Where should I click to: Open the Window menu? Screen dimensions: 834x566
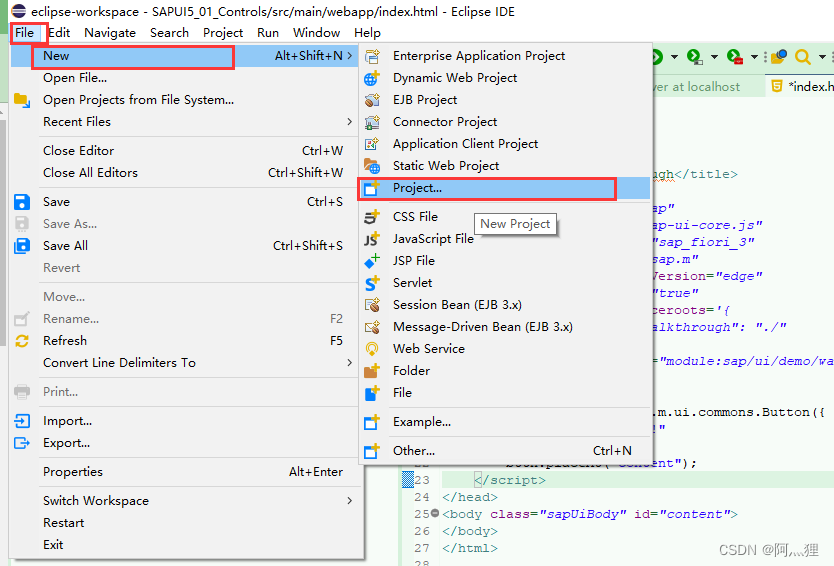(316, 32)
